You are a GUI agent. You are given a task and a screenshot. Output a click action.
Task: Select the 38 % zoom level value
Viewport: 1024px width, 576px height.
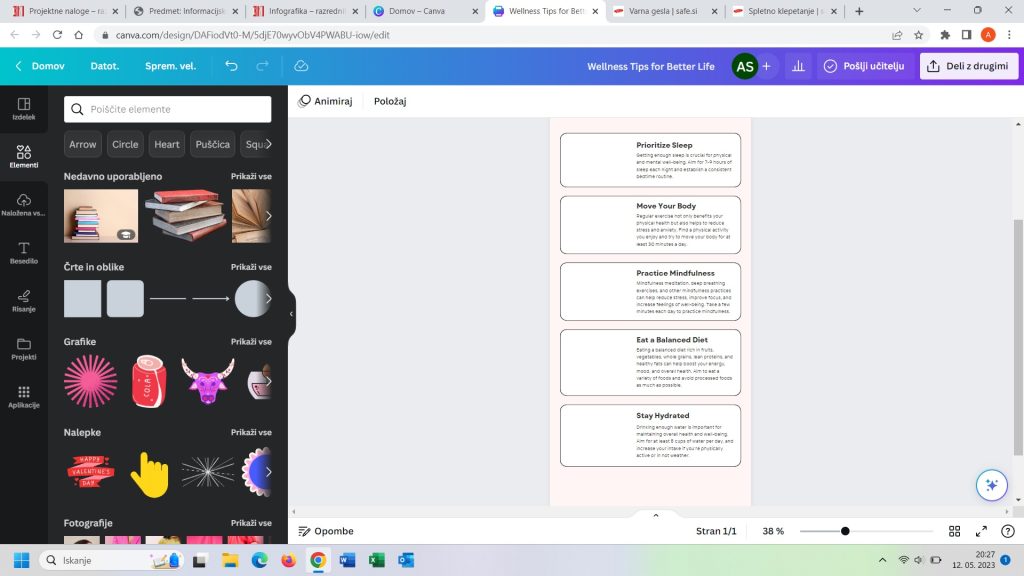(x=773, y=532)
